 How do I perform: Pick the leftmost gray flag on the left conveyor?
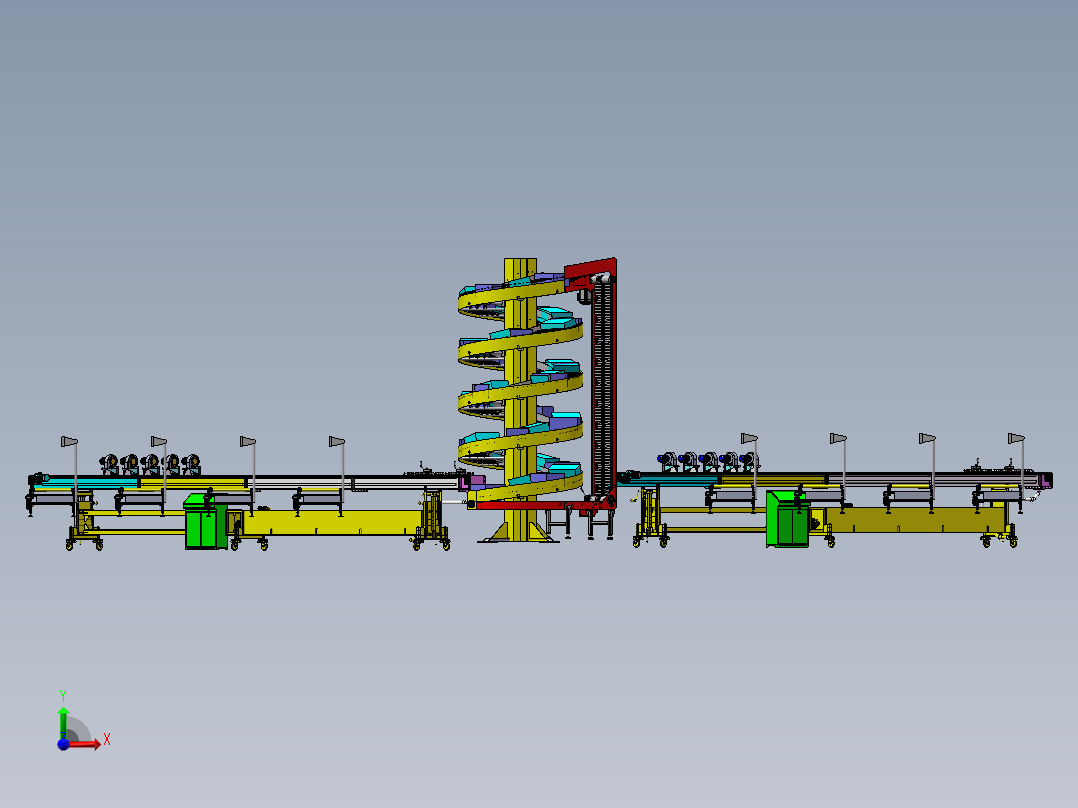pyautogui.click(x=69, y=441)
